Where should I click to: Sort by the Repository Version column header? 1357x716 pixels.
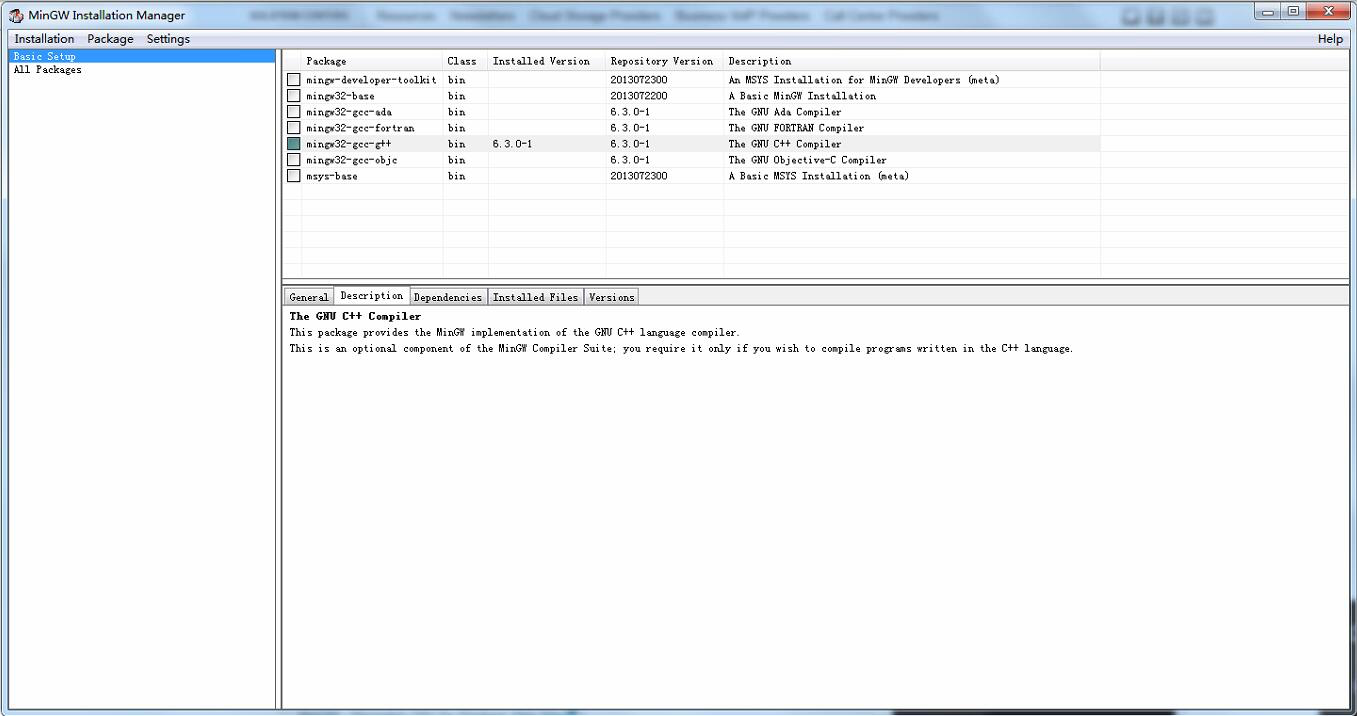point(662,61)
